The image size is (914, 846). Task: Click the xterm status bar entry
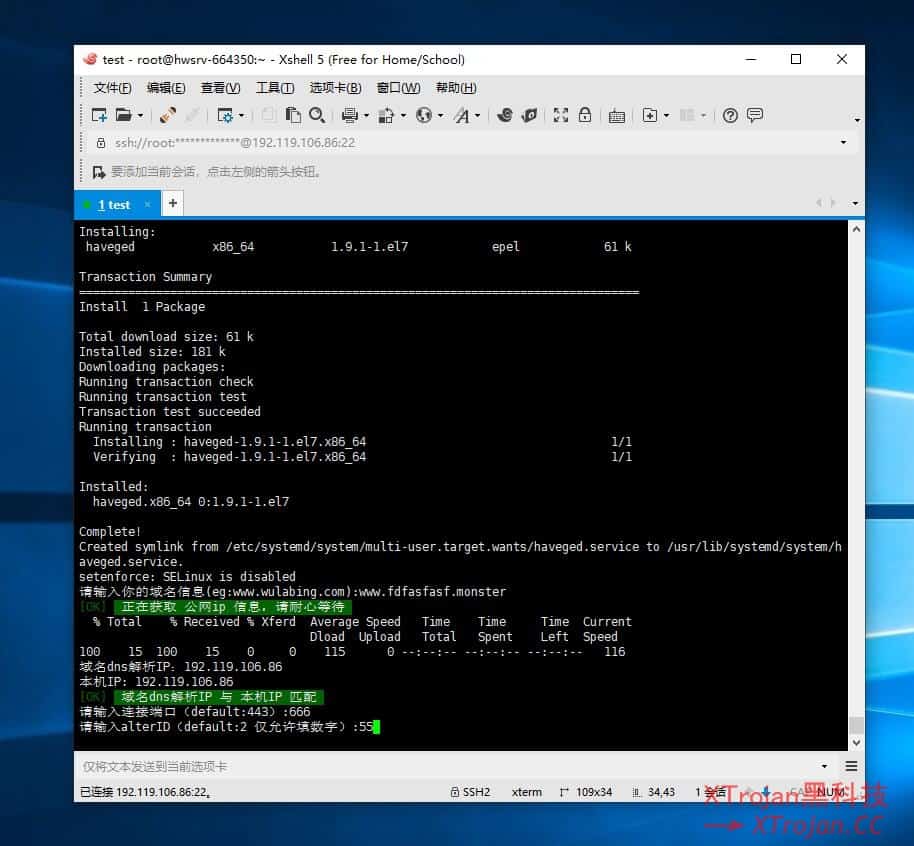tap(526, 792)
